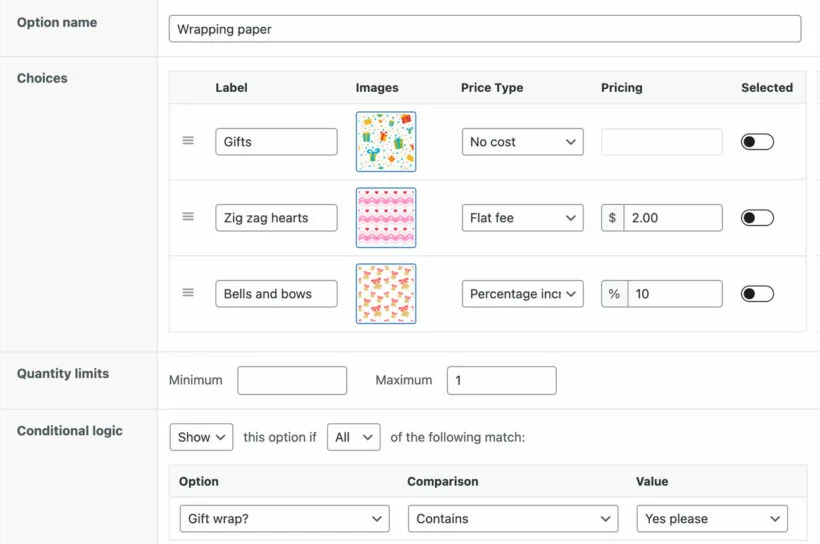The width and height of the screenshot is (820, 544).
Task: Click the reorder handle for Bells and bows
Action: (x=188, y=292)
